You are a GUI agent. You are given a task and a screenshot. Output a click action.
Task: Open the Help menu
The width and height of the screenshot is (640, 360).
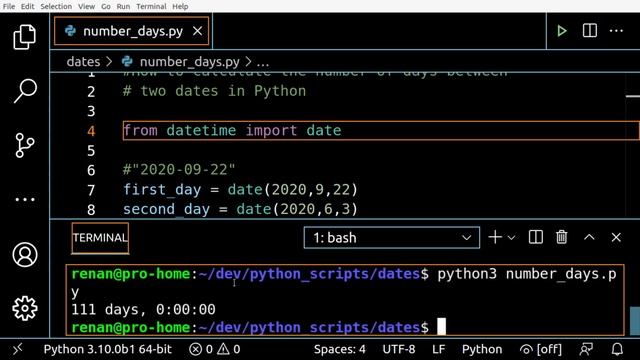(180, 7)
